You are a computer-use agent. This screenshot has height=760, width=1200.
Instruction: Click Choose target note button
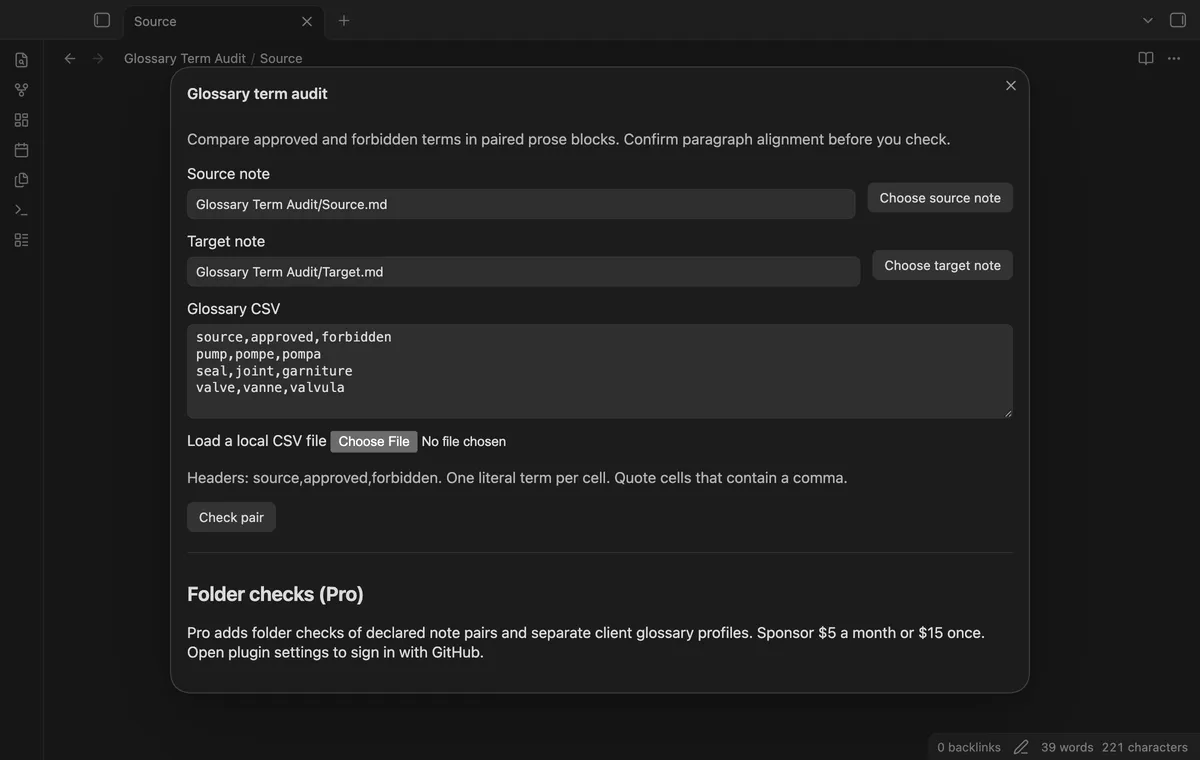coord(943,265)
